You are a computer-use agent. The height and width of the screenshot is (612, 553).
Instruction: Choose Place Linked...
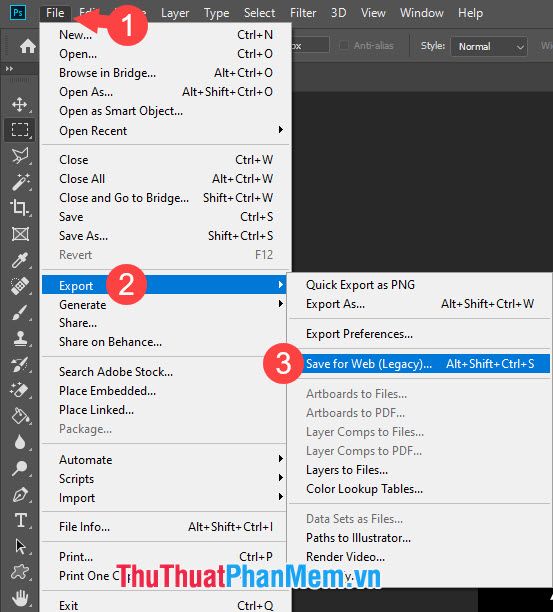click(x=165, y=410)
